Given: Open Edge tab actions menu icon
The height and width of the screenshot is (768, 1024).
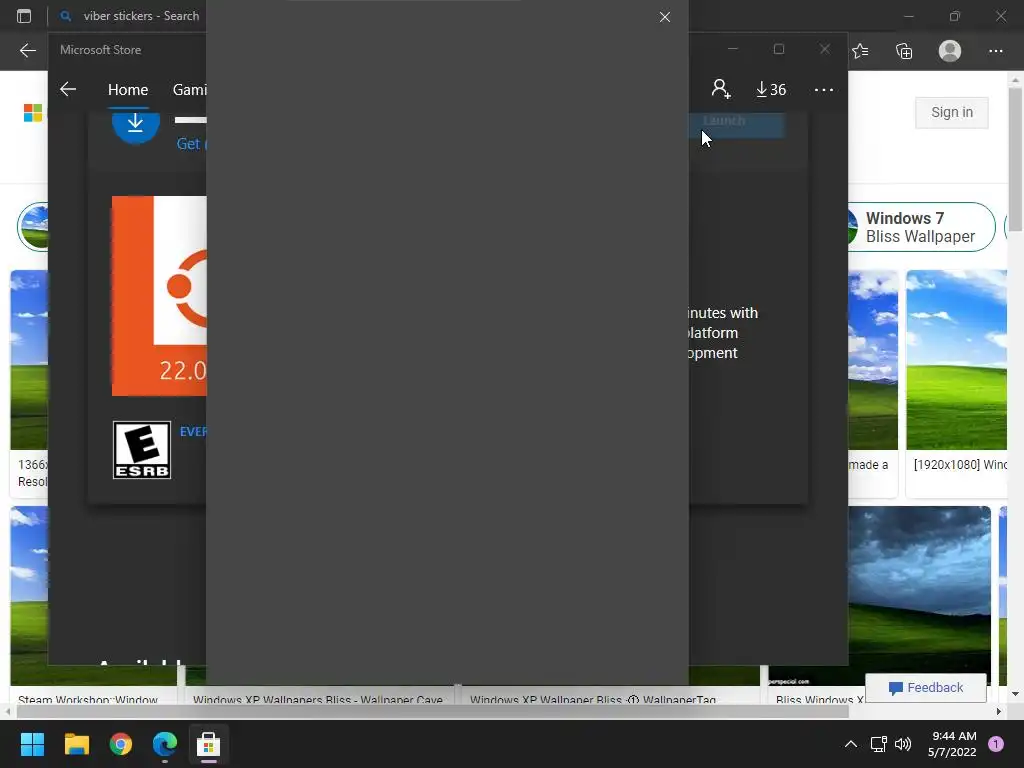Looking at the screenshot, I should point(24,16).
